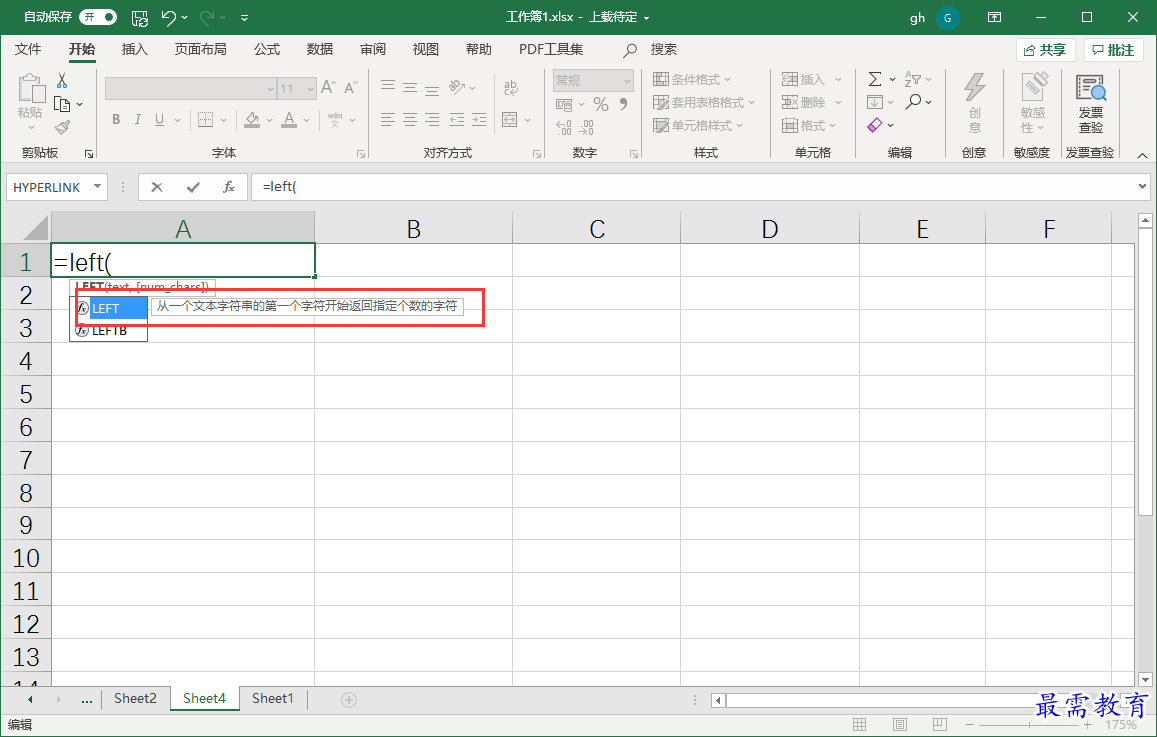1157x737 pixels.
Task: Select LEFTB in the autocomplete list
Action: pyautogui.click(x=108, y=331)
